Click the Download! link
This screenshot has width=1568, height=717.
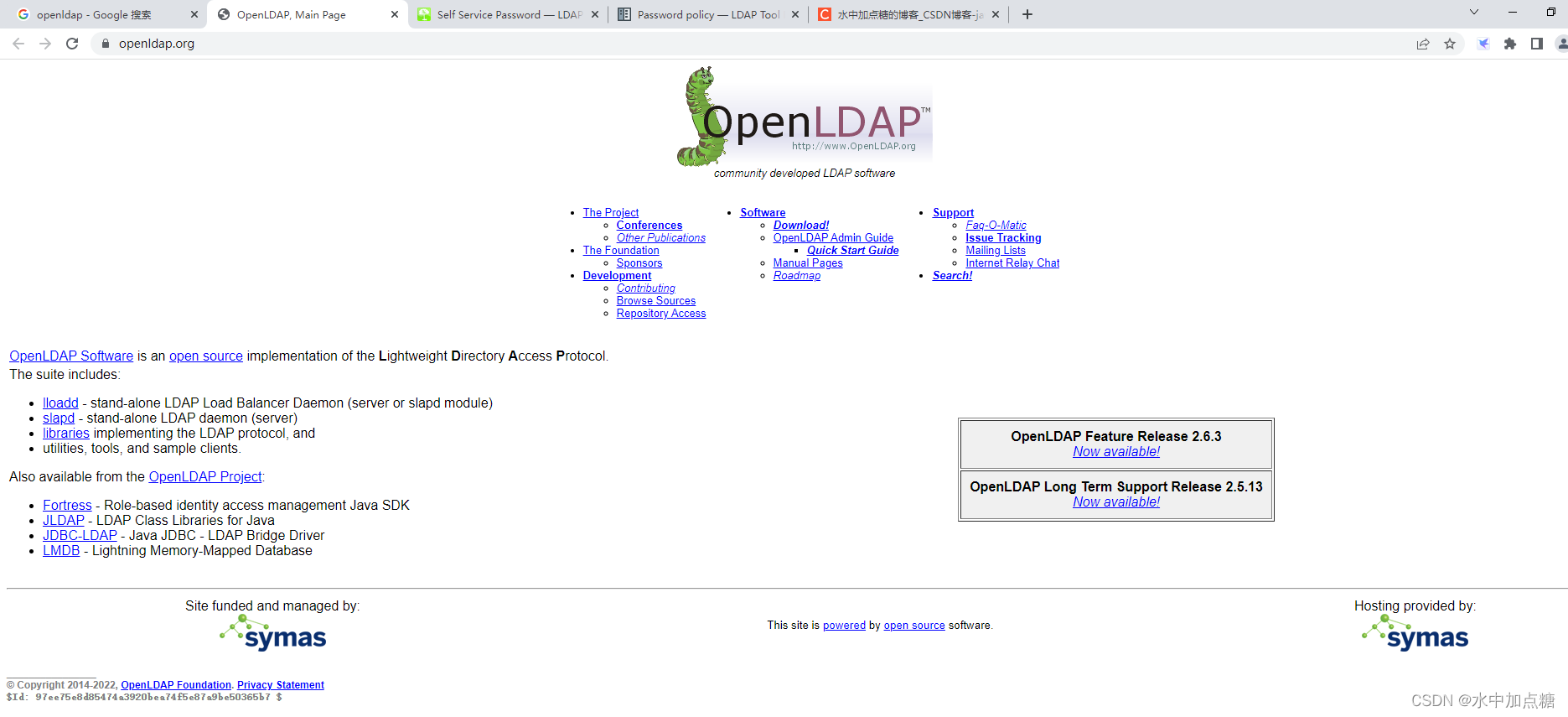(801, 226)
